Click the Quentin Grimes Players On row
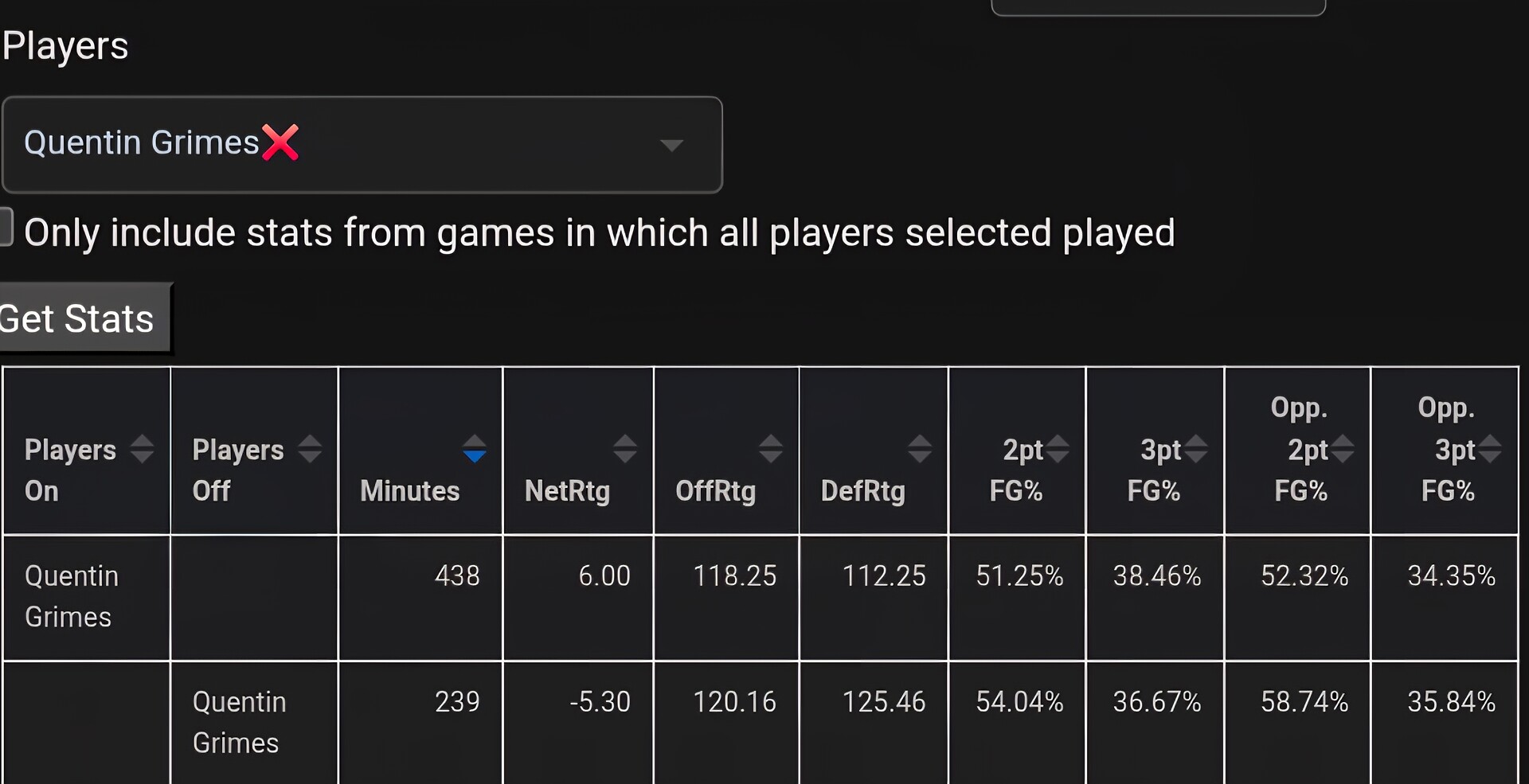This screenshot has width=1529, height=784. tap(72, 596)
